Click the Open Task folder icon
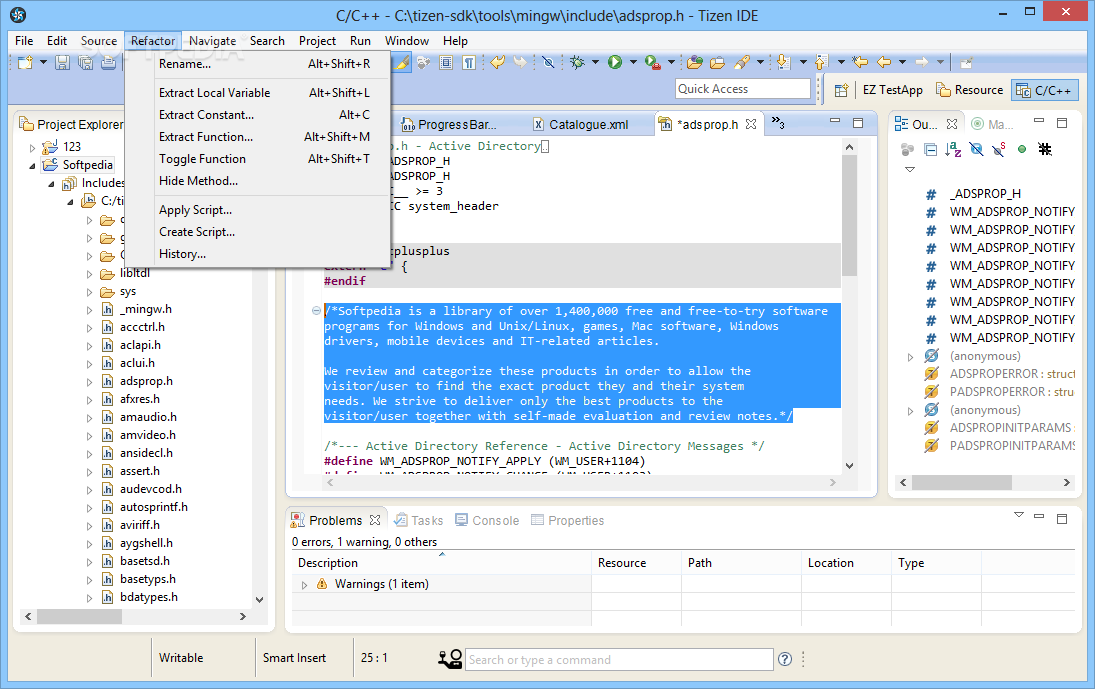This screenshot has width=1095, height=689. [717, 63]
